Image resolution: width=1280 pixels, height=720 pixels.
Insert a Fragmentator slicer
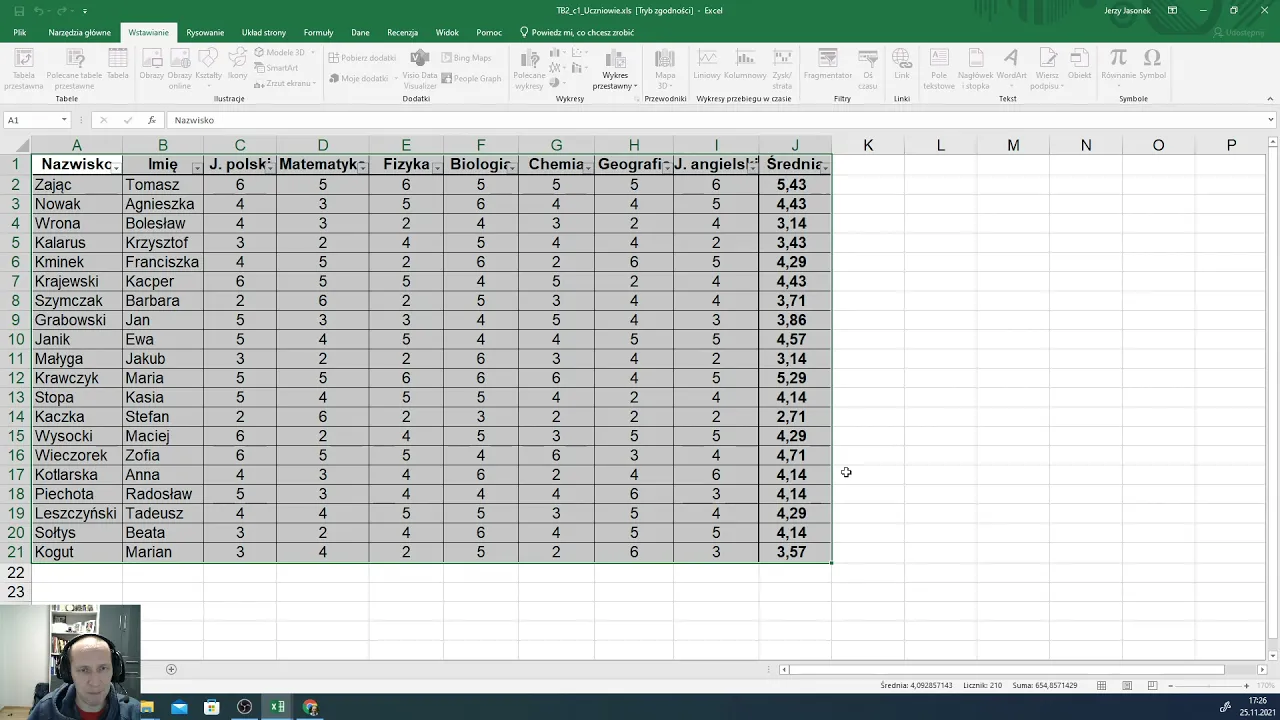827,64
